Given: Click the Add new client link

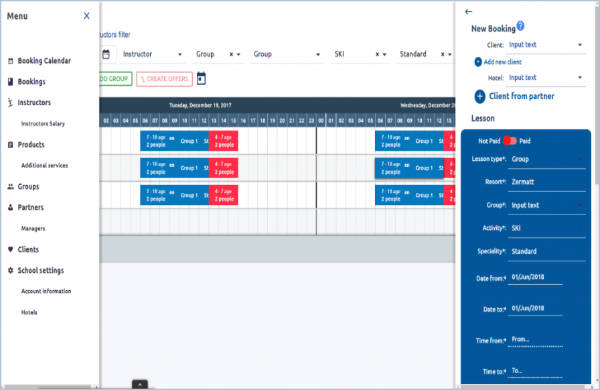Looking at the screenshot, I should point(502,62).
